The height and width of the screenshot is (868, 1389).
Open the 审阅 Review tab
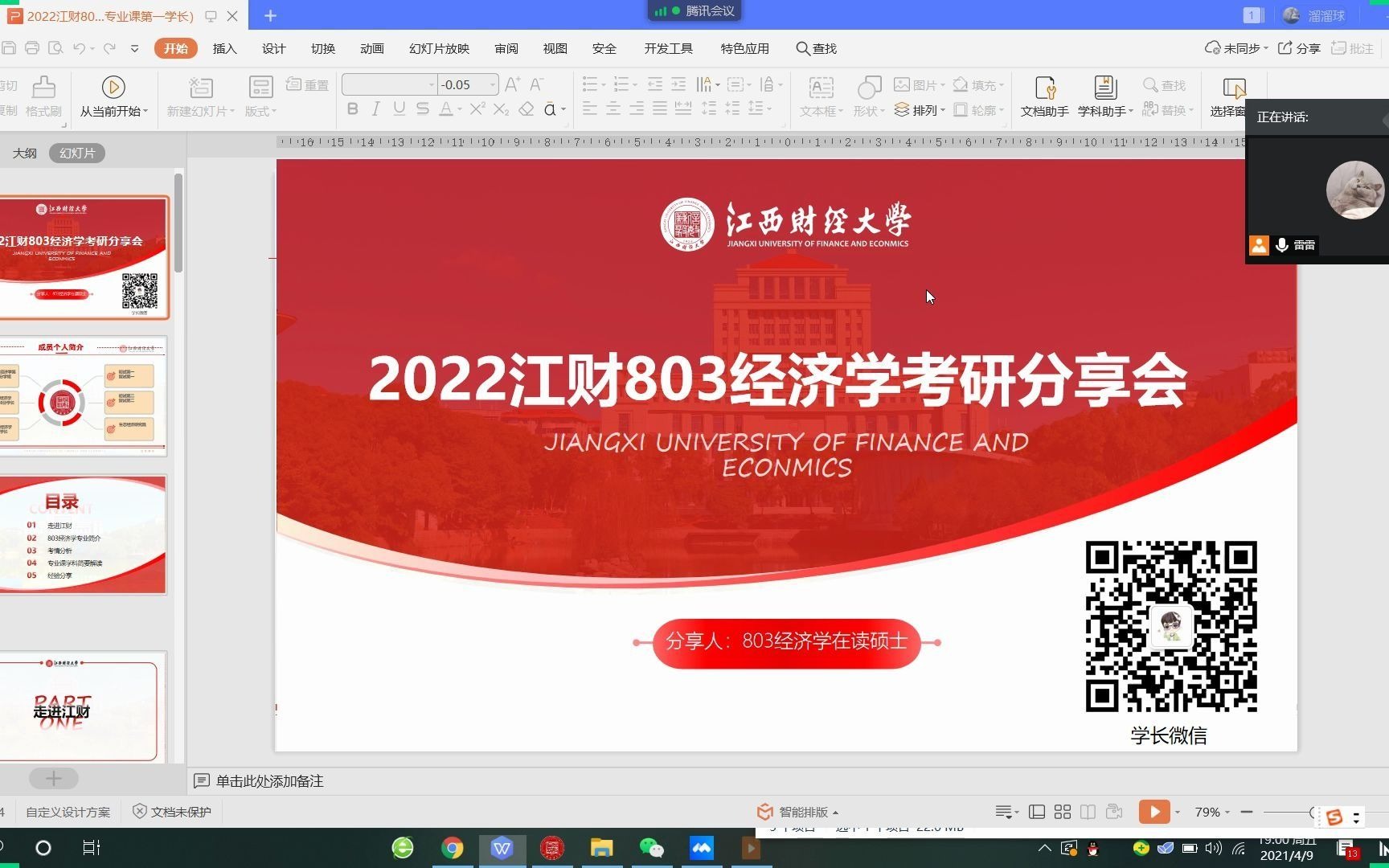click(x=506, y=48)
